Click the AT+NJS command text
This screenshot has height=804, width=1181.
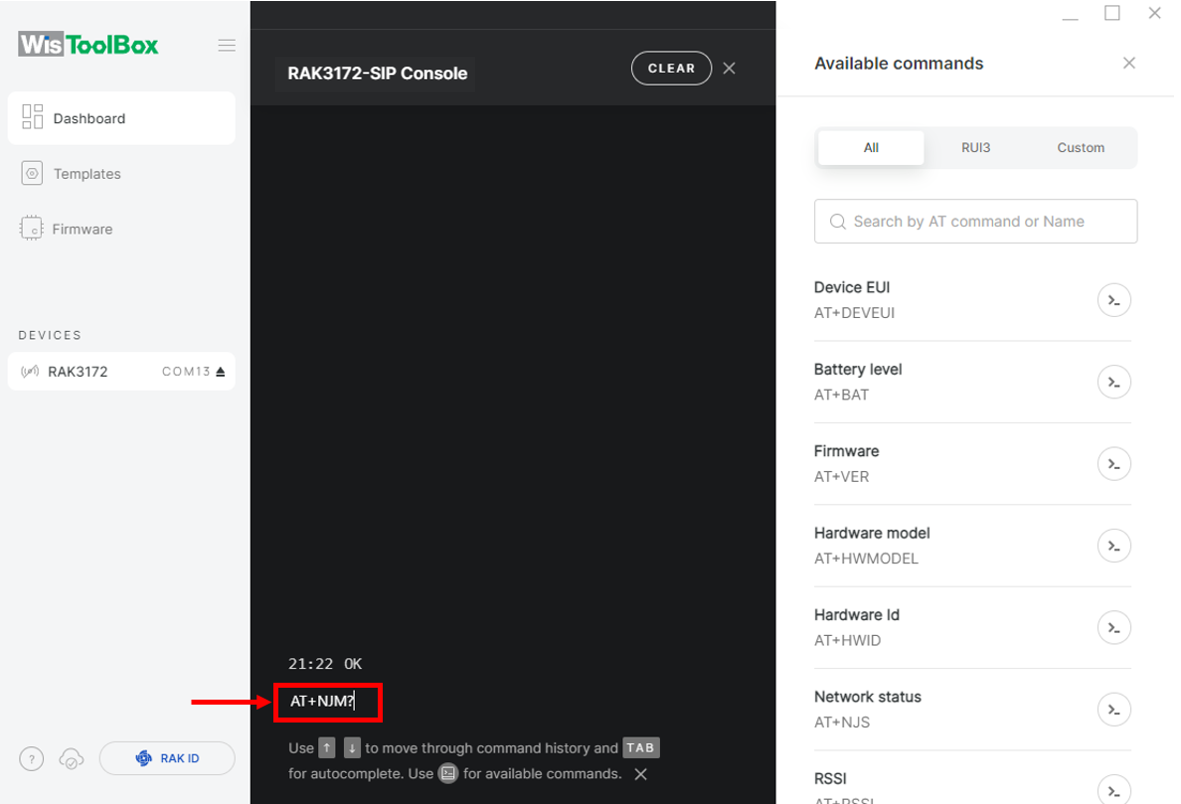point(842,722)
